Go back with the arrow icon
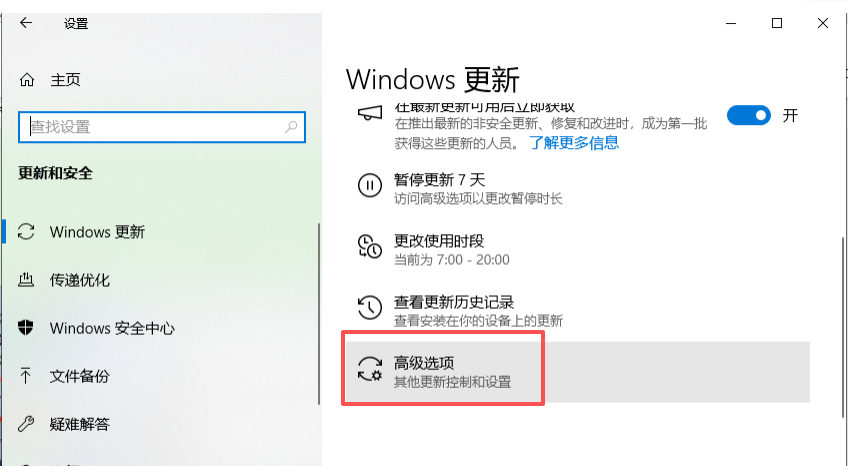Screen dimensions: 848x466 [x=26, y=23]
